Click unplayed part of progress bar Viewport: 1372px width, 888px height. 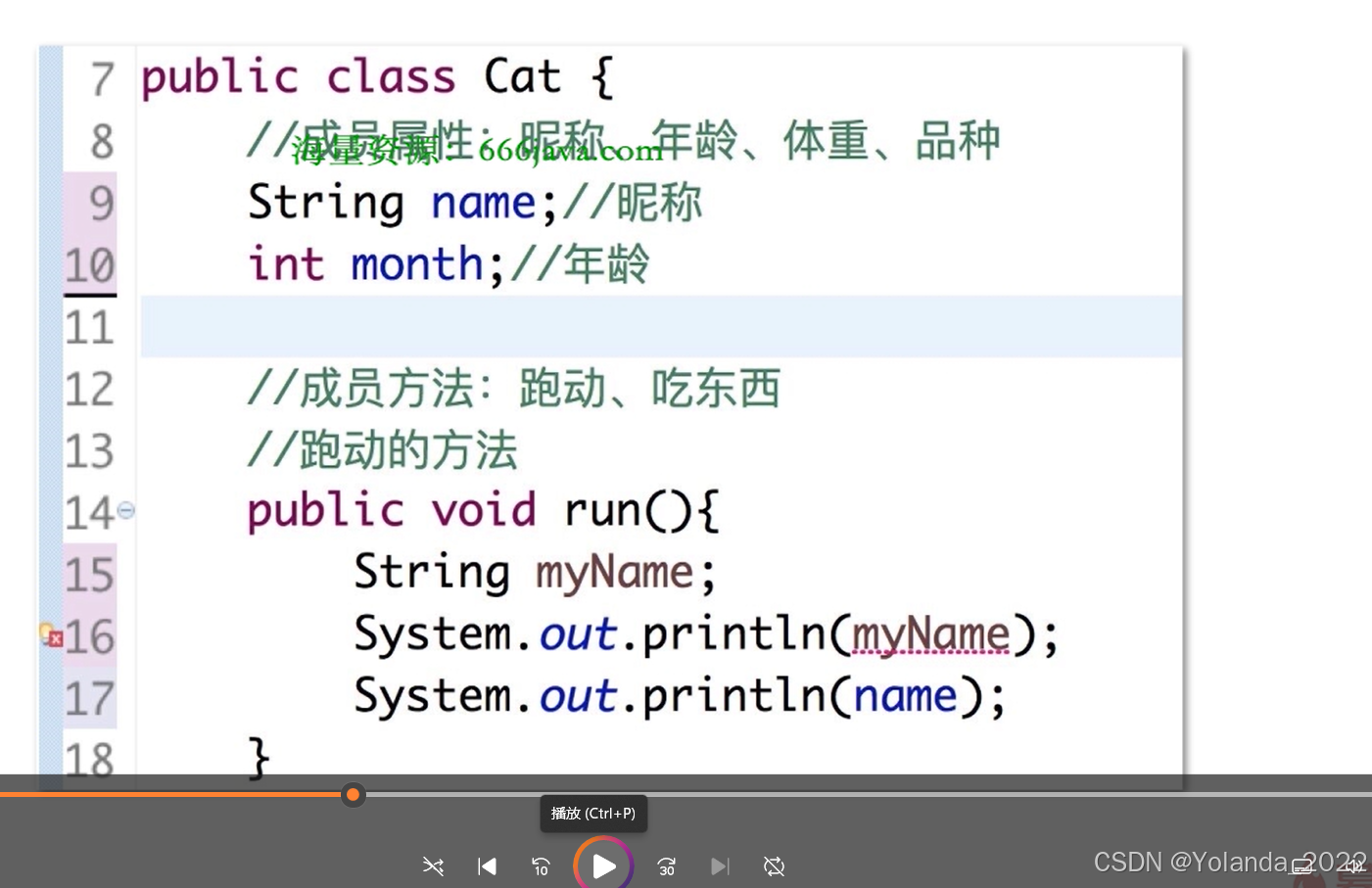(x=868, y=794)
